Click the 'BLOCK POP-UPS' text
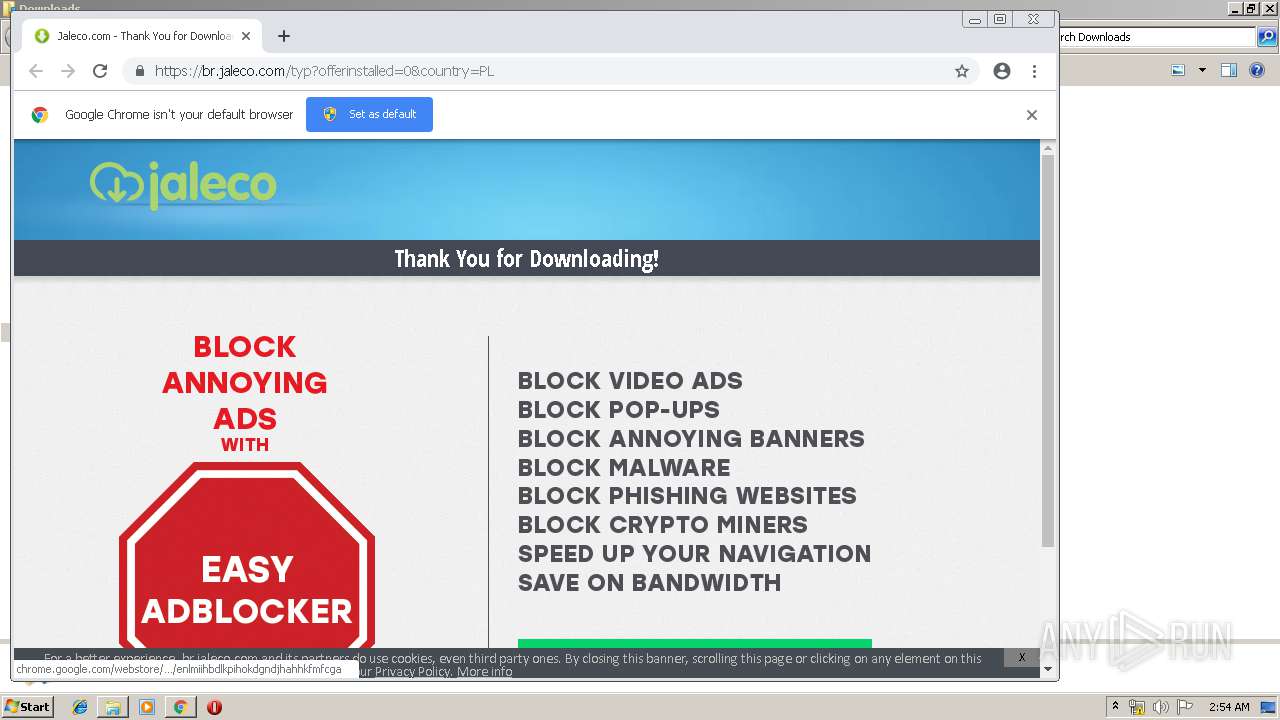The width and height of the screenshot is (1280, 720). (x=619, y=410)
